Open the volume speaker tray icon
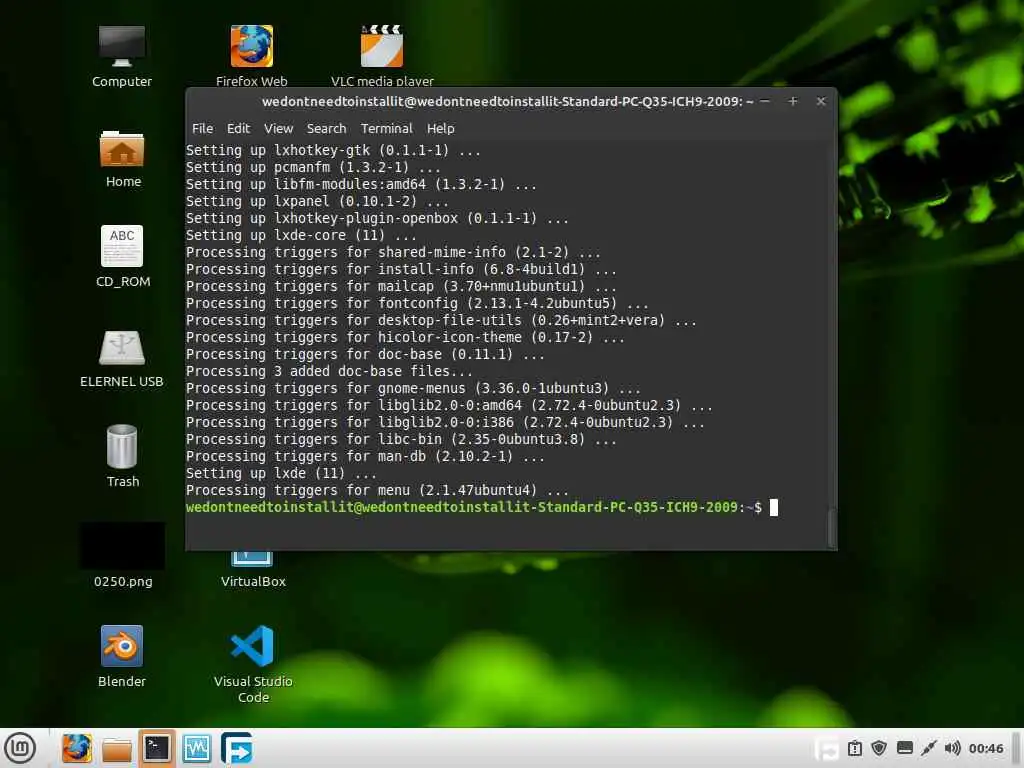The width and height of the screenshot is (1024, 768). (x=953, y=748)
